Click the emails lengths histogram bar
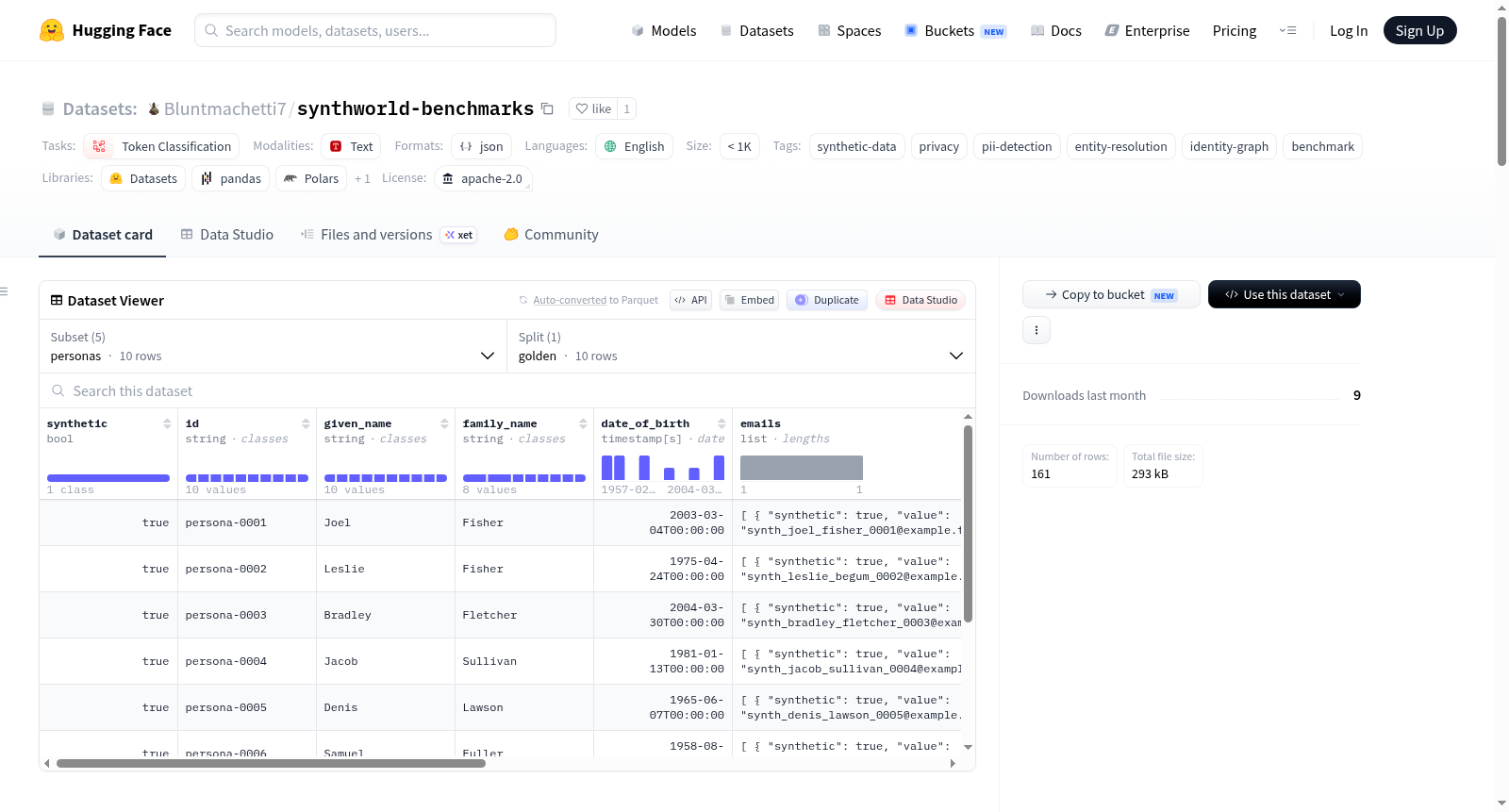This screenshot has width=1509, height=812. pos(802,468)
